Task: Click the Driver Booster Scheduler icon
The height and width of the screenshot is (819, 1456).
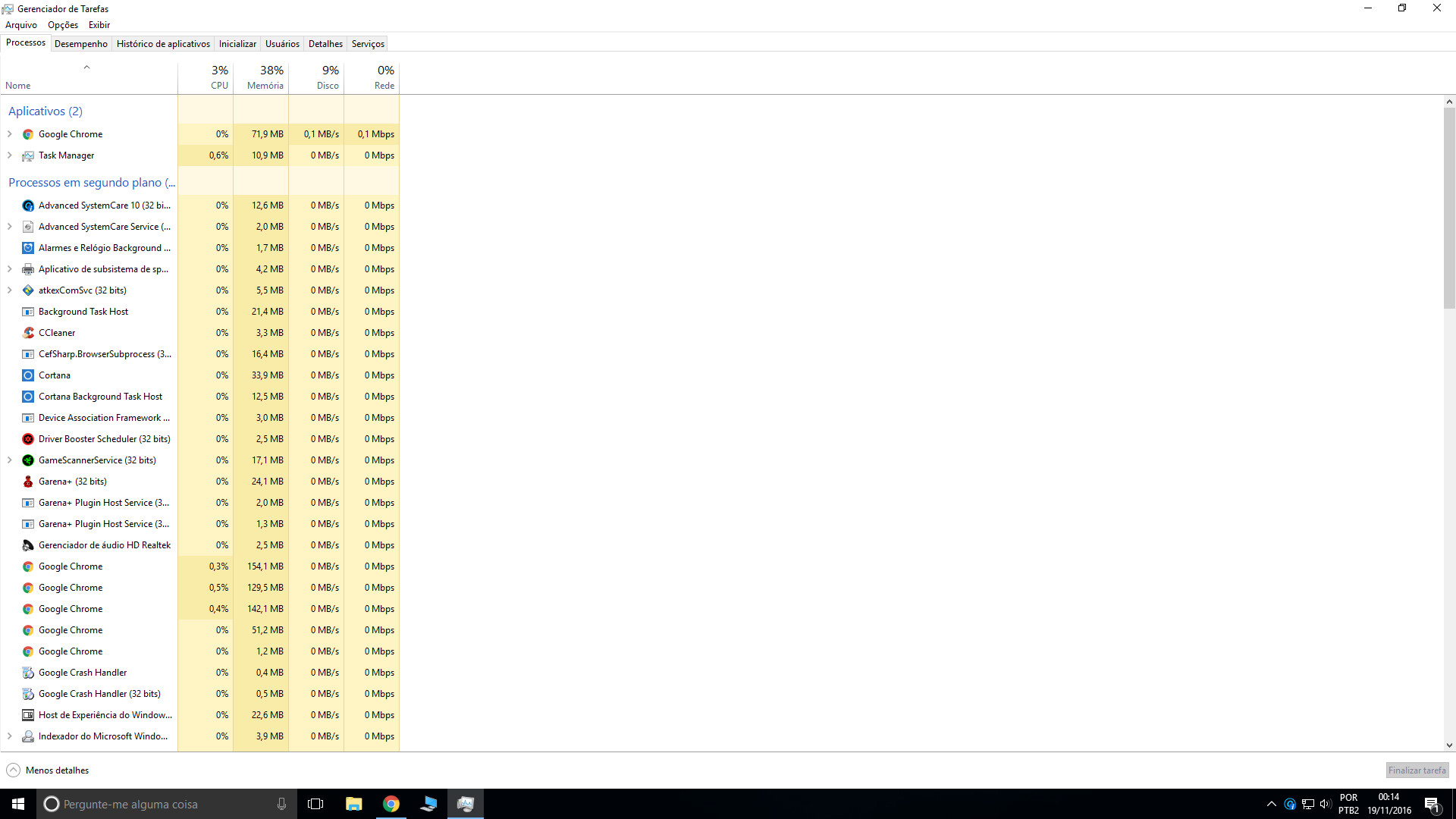Action: pyautogui.click(x=28, y=439)
